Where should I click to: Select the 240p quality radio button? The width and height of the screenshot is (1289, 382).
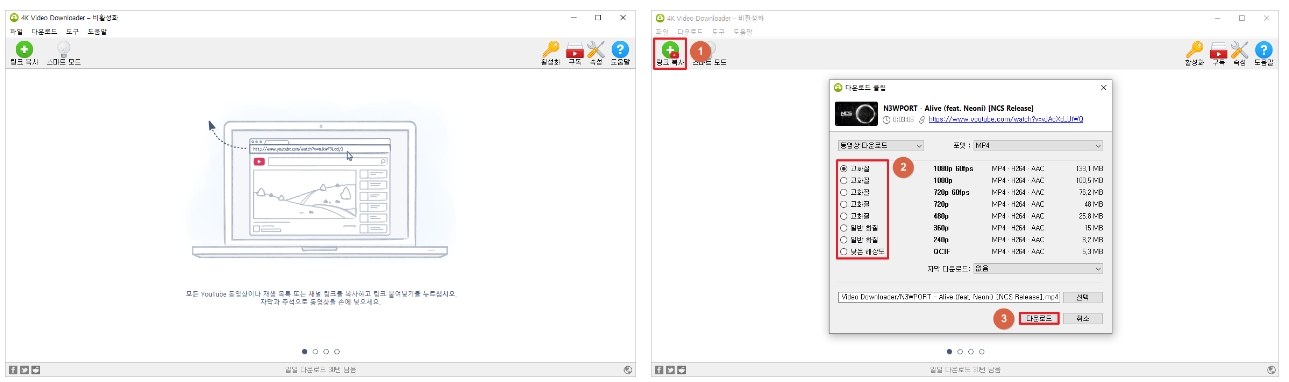(845, 240)
